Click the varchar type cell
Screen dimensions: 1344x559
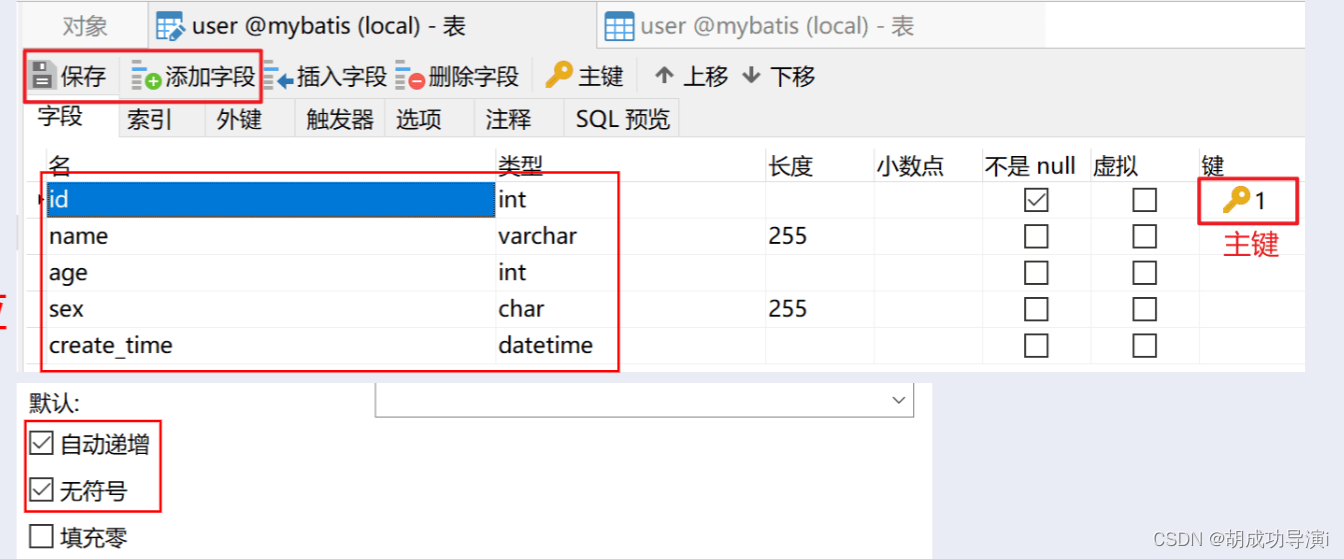pyautogui.click(x=630, y=237)
